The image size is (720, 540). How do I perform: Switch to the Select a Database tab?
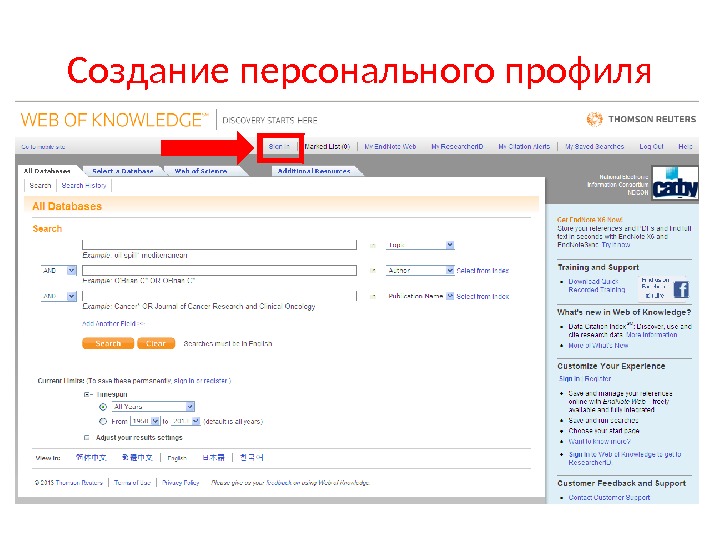tap(123, 171)
